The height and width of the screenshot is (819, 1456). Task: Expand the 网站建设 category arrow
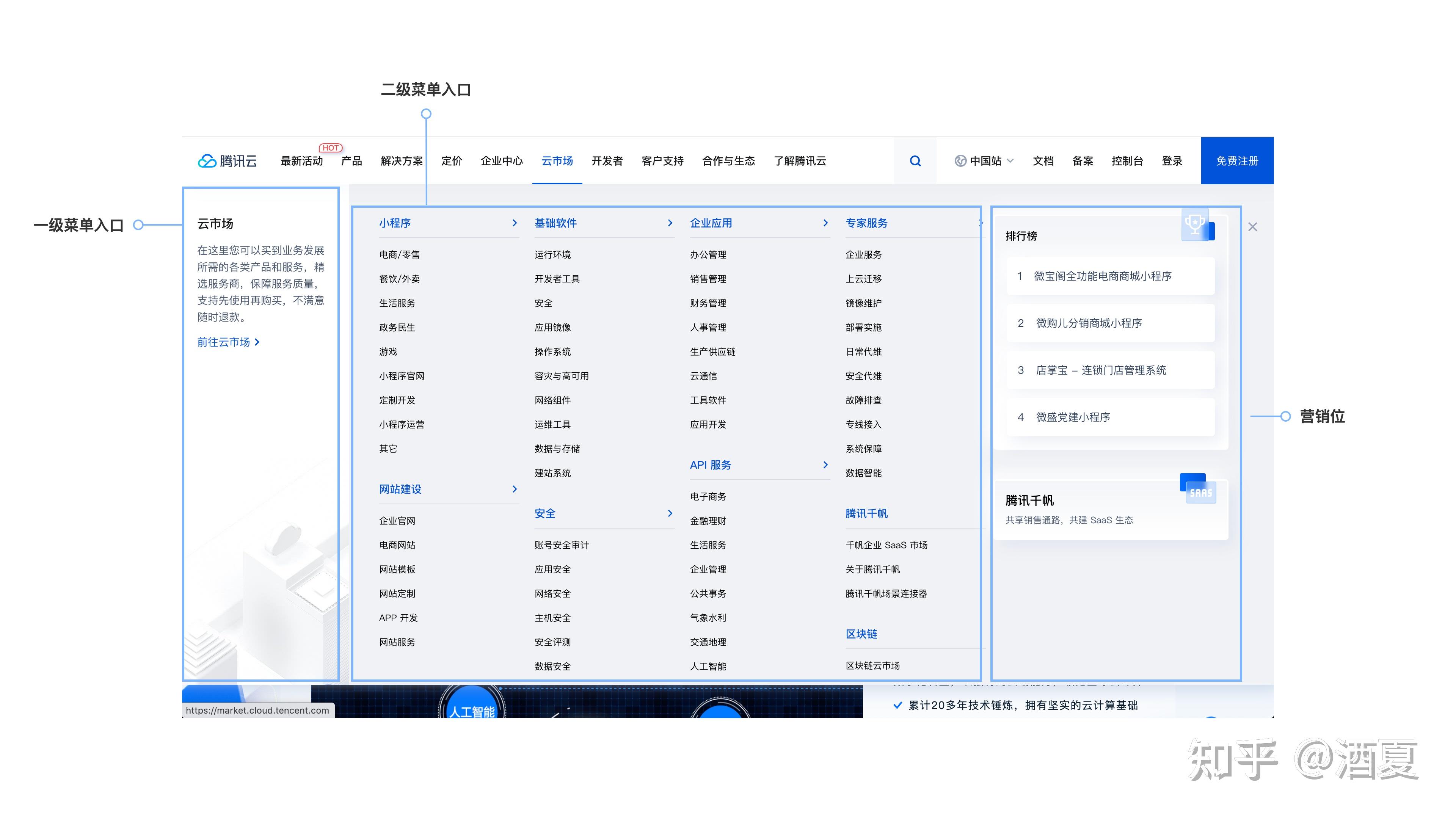pyautogui.click(x=515, y=489)
